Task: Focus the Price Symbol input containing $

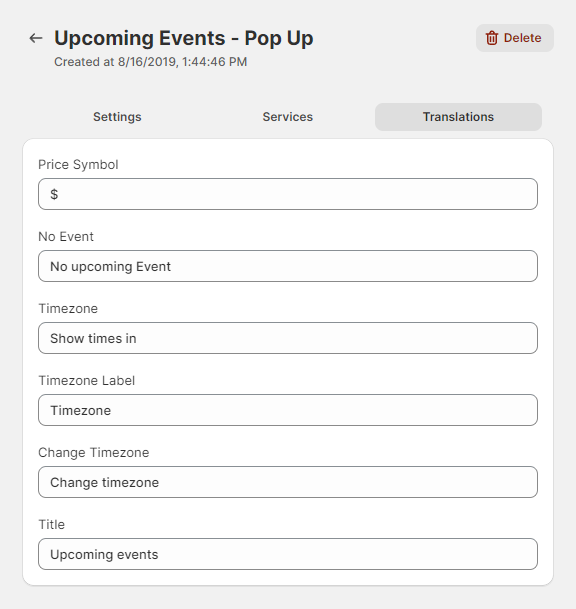Action: (x=288, y=194)
